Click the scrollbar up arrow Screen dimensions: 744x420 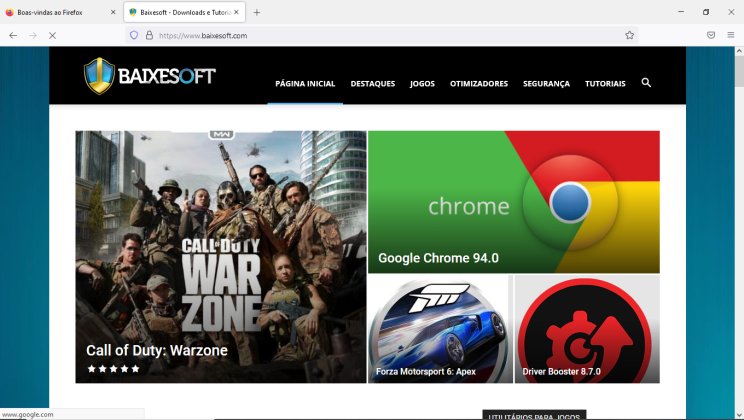tap(739, 50)
